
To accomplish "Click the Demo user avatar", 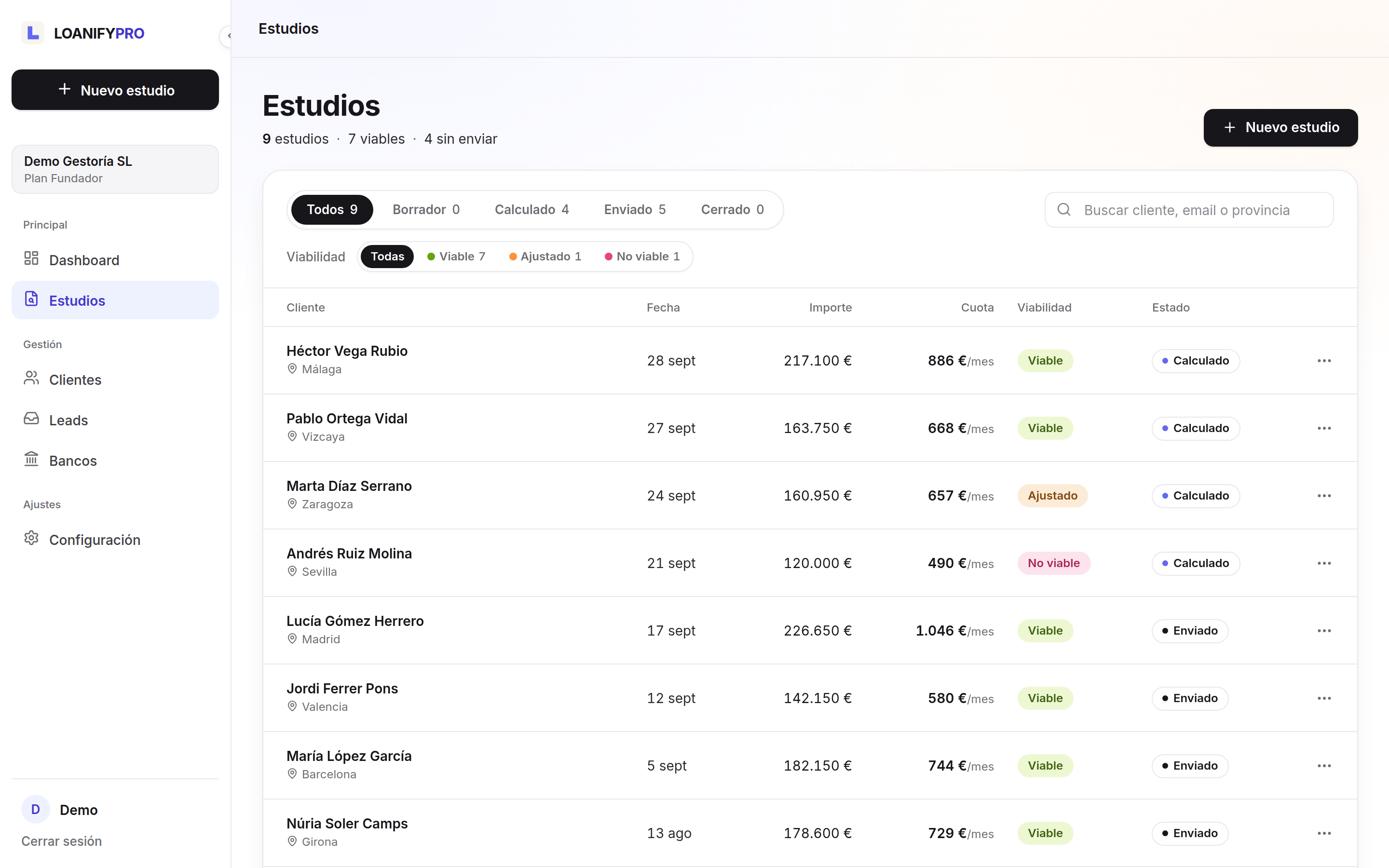I will 36,810.
